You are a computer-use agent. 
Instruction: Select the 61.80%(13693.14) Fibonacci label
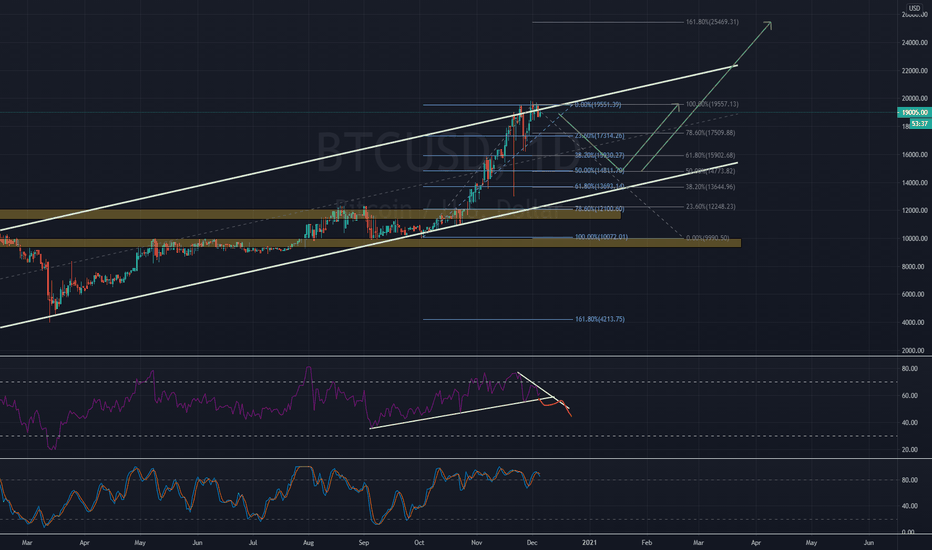tap(599, 186)
